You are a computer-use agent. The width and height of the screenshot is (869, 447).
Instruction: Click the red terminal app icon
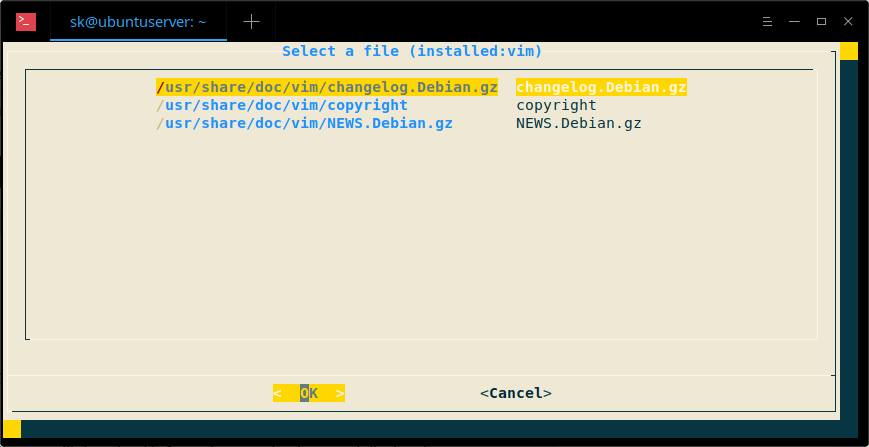pyautogui.click(x=26, y=21)
